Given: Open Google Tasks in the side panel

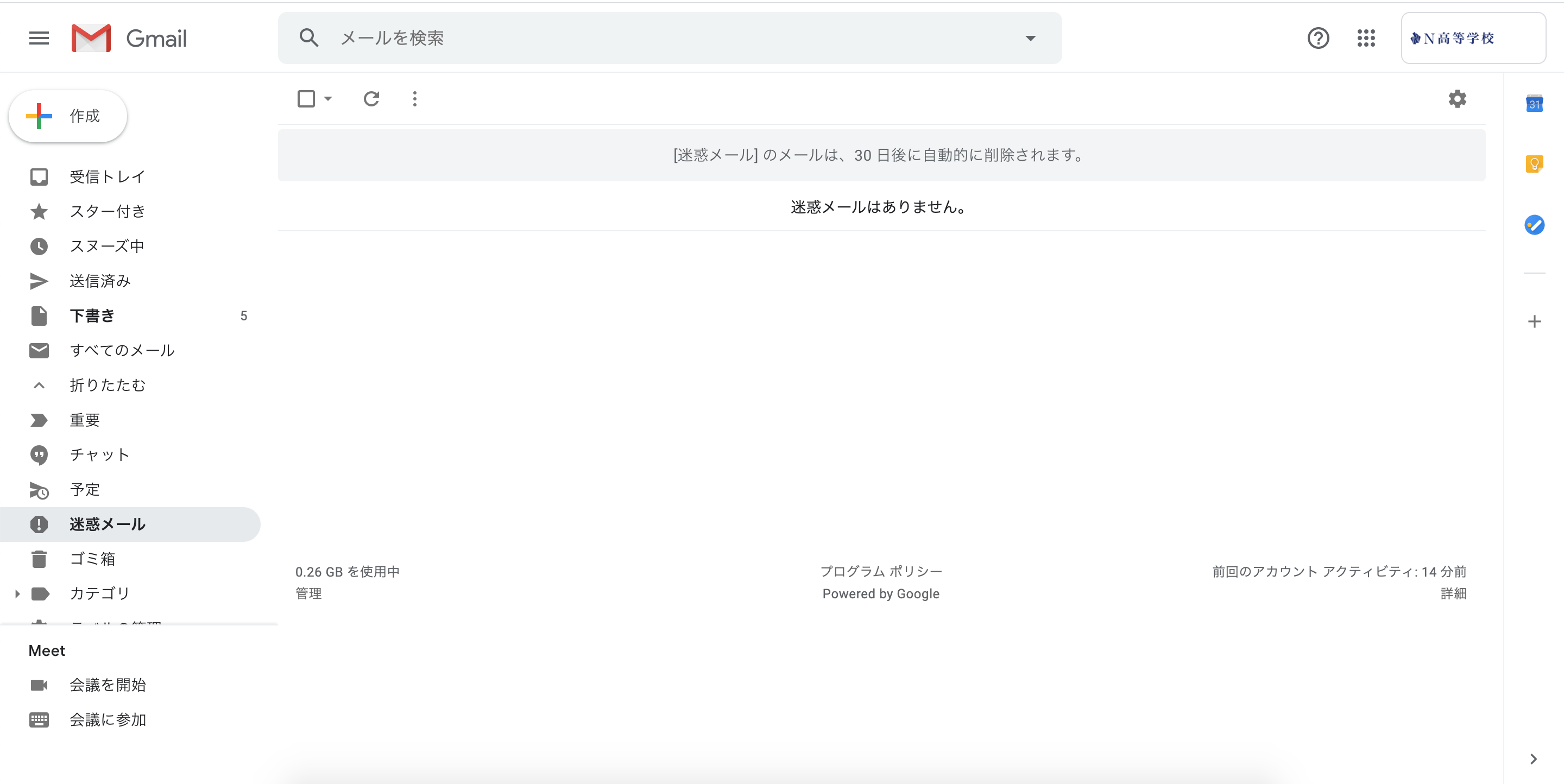Looking at the screenshot, I should click(1535, 225).
